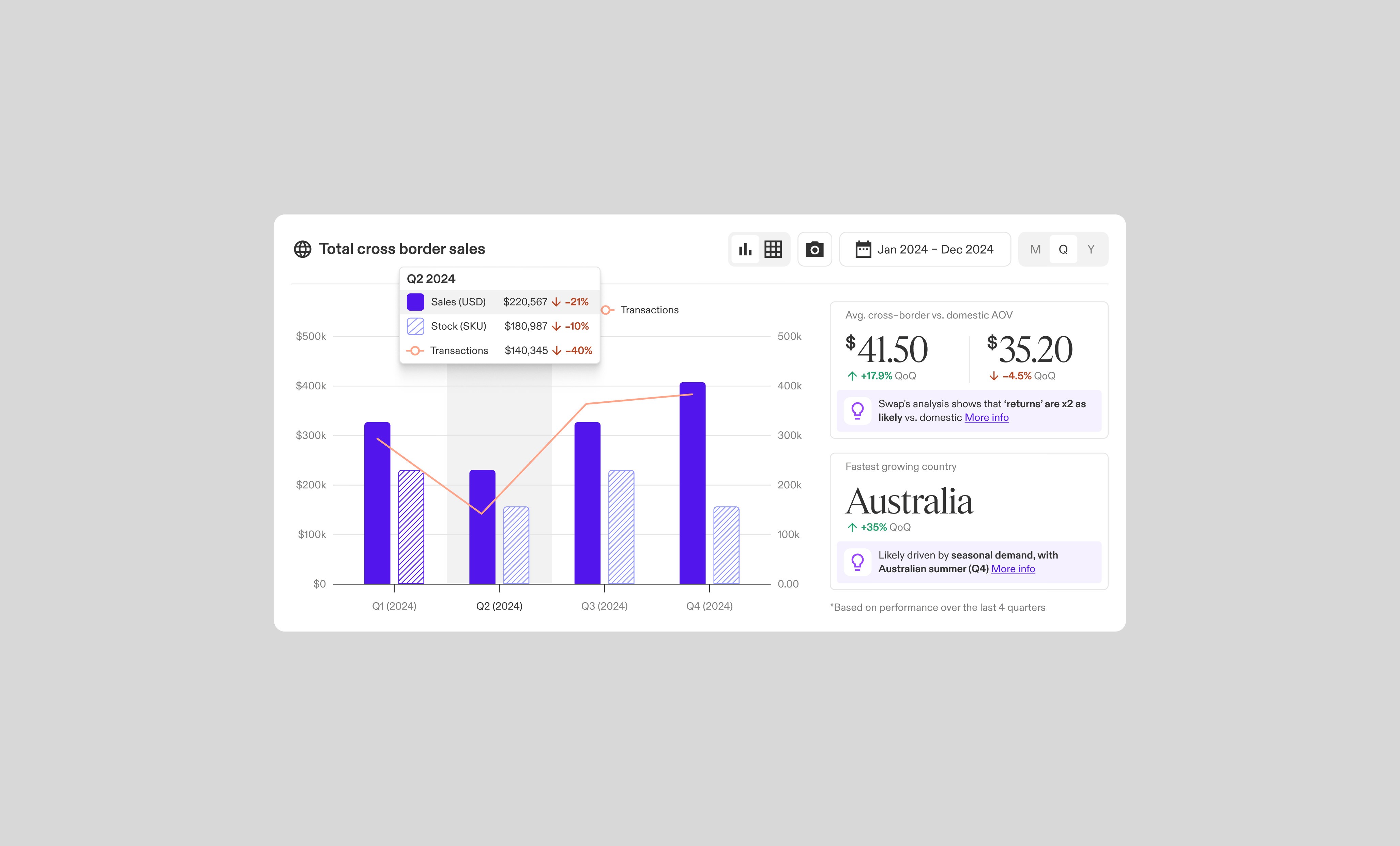1400x846 pixels.
Task: Click Q1 (2024) axis label
Action: (x=394, y=606)
